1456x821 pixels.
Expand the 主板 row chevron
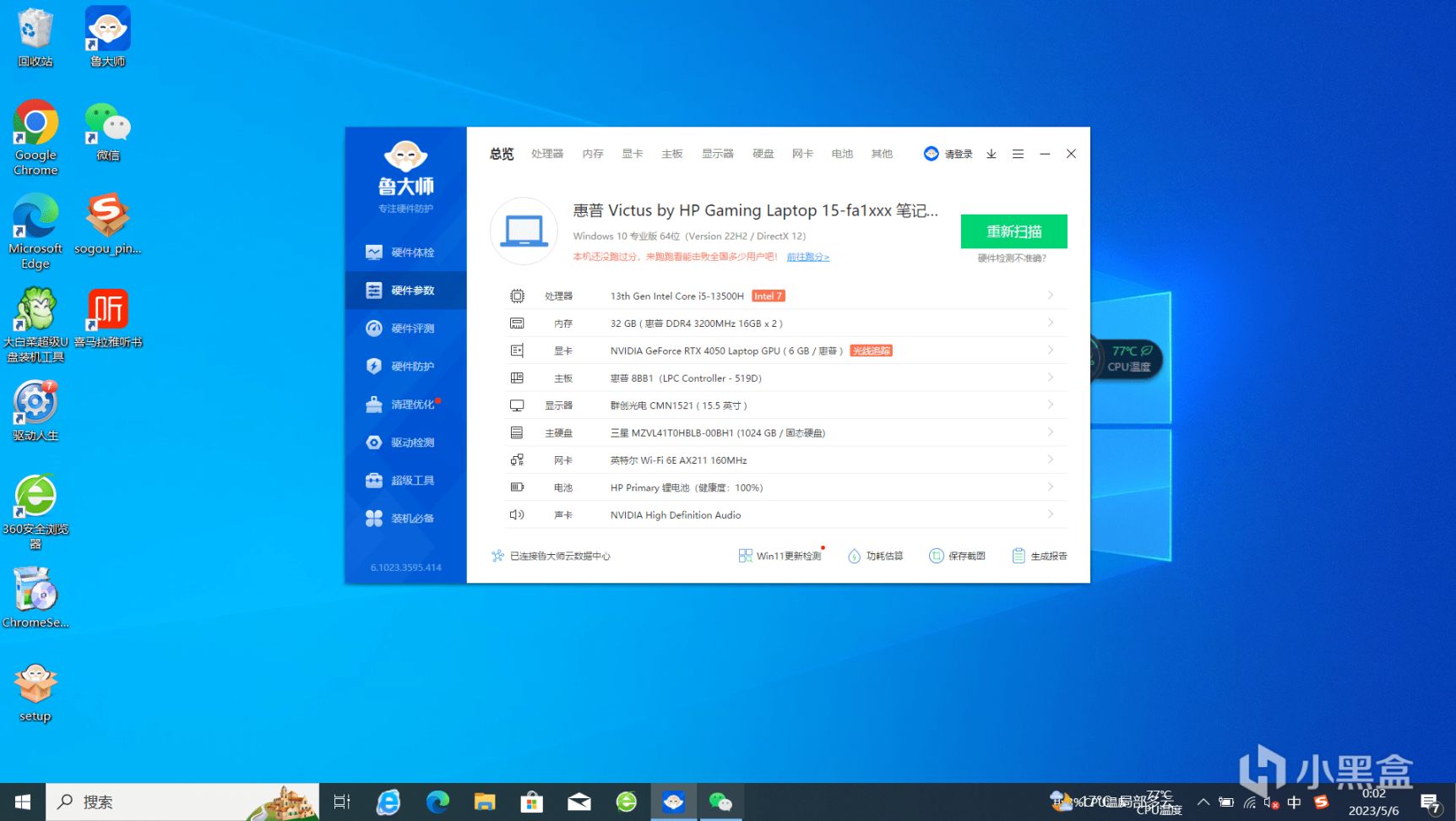[x=1051, y=378]
